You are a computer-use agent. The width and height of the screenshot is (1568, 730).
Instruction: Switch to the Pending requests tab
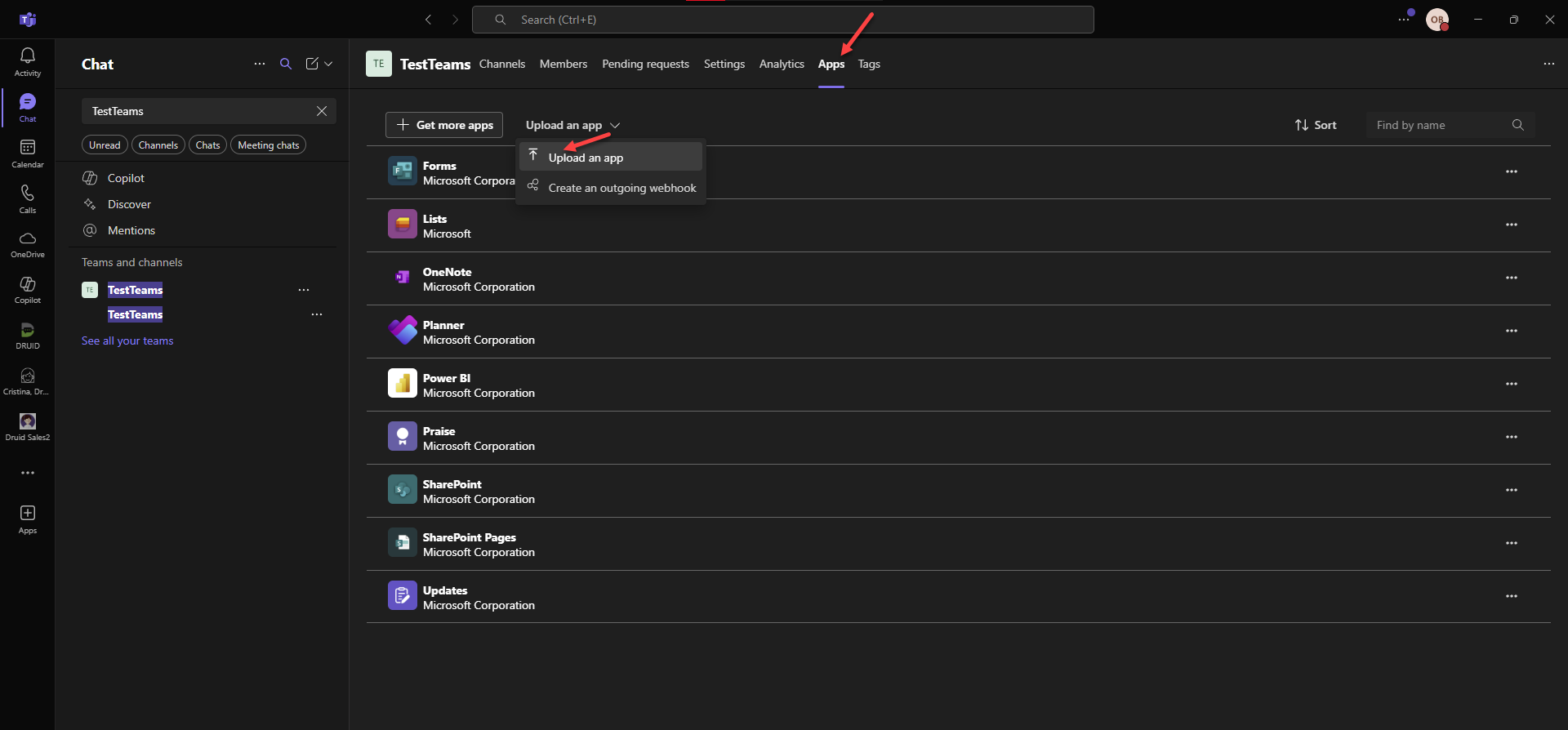coord(645,64)
